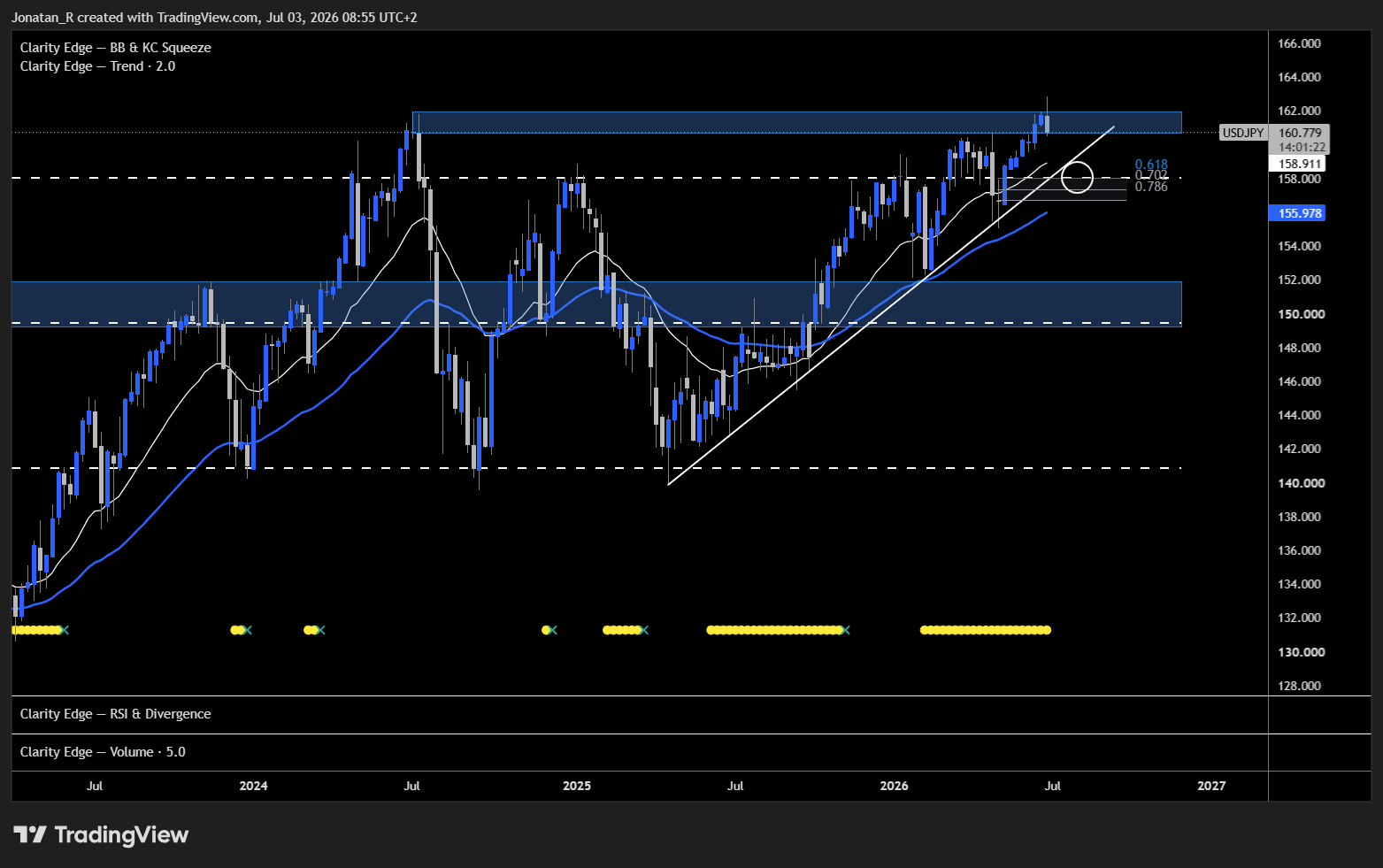1383x868 pixels.
Task: Click the 152.000 price scale label
Action: (x=1299, y=280)
